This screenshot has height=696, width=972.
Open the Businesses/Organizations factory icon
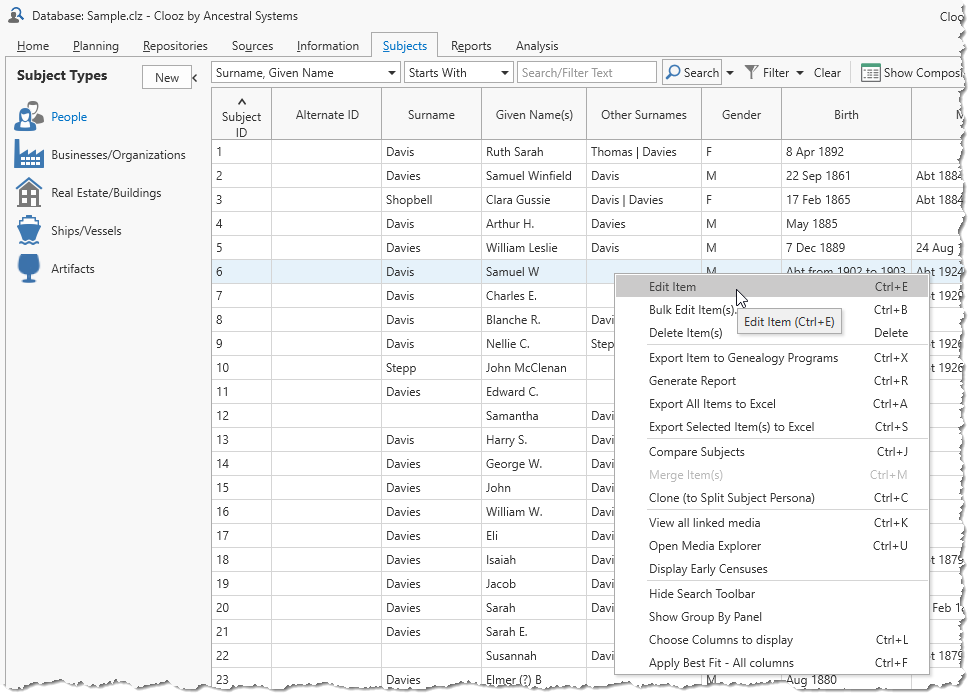click(29, 155)
